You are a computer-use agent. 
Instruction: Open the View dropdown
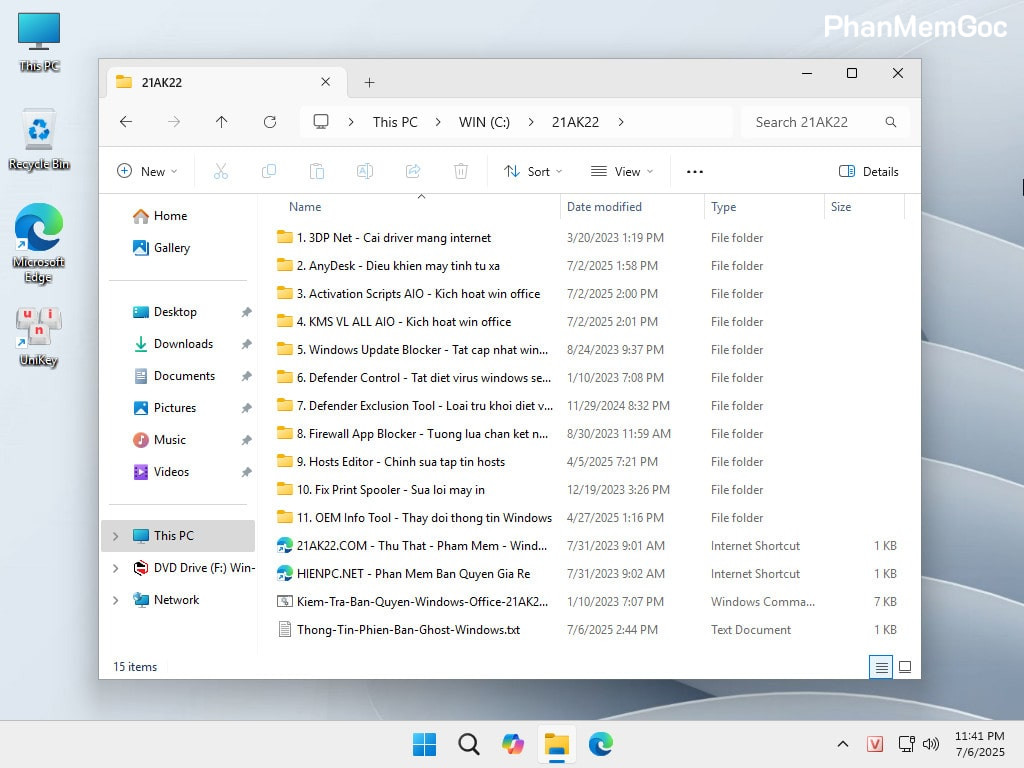click(621, 171)
